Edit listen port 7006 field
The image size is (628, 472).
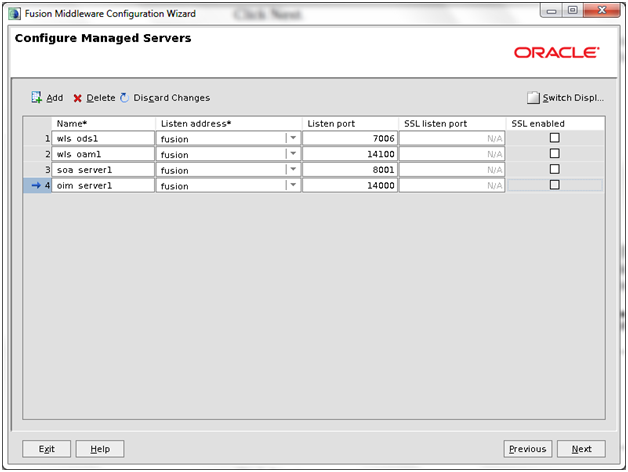point(350,138)
